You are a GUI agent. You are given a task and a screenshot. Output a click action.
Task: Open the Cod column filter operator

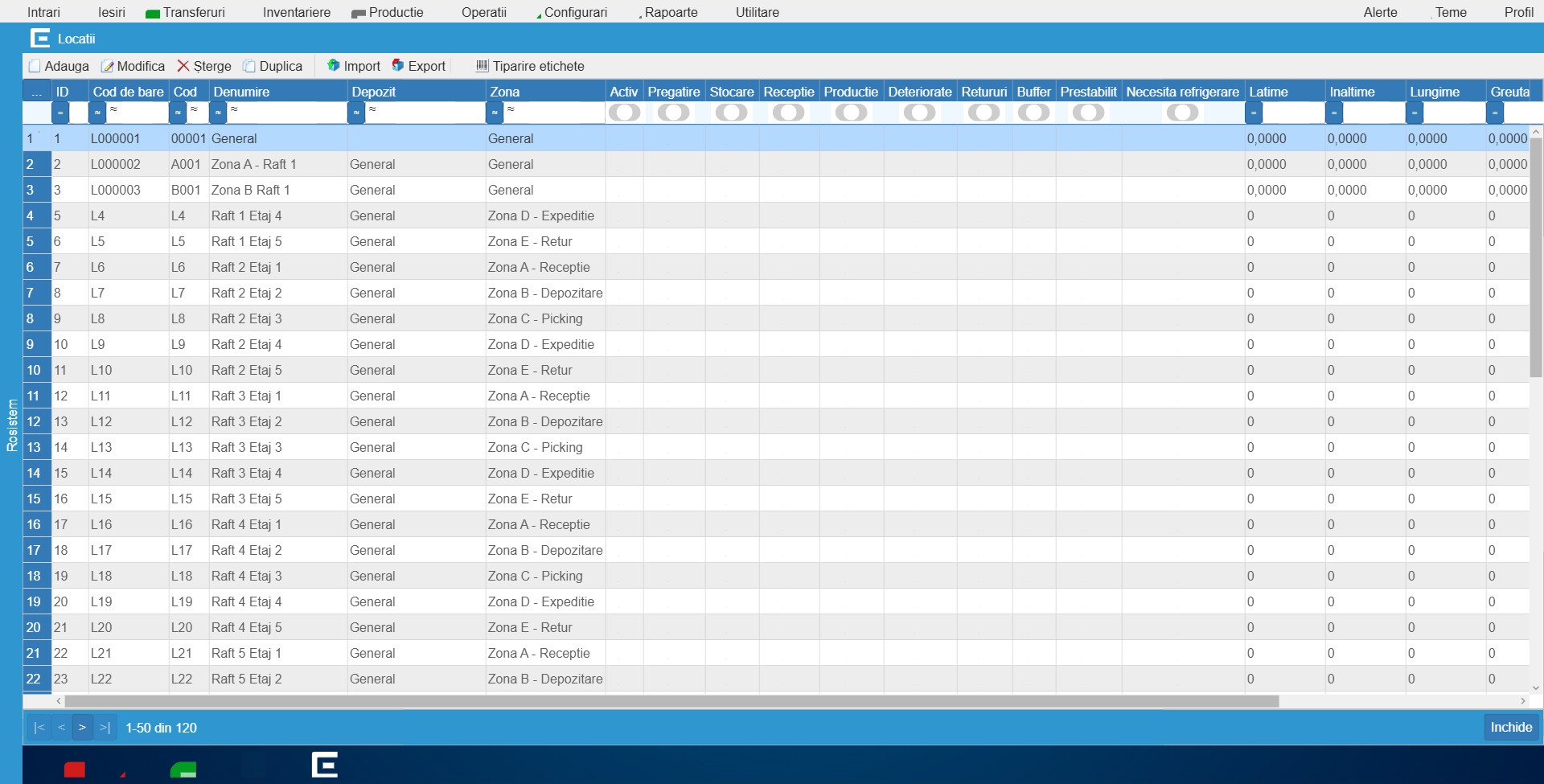coord(178,113)
